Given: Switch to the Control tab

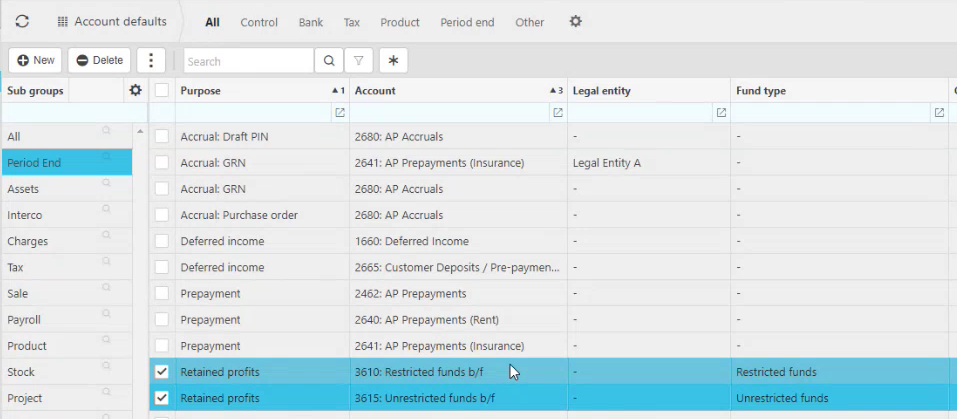Looking at the screenshot, I should click(x=259, y=22).
